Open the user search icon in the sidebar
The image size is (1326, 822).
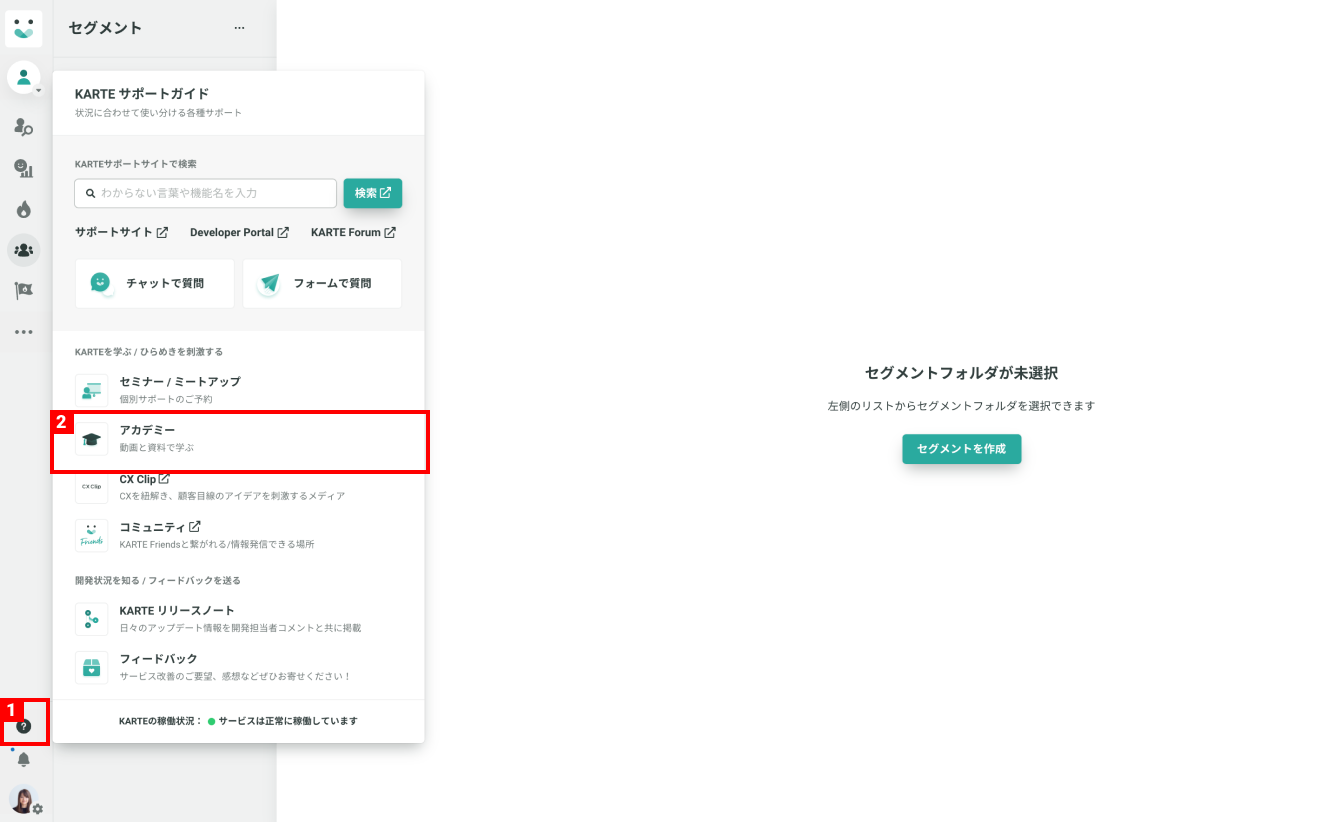tap(24, 127)
